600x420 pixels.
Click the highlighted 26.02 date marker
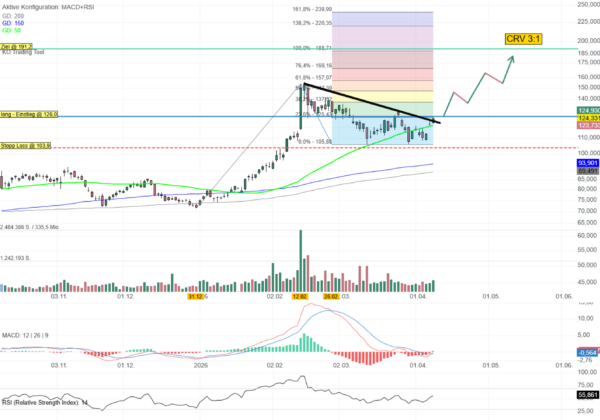pyautogui.click(x=327, y=297)
